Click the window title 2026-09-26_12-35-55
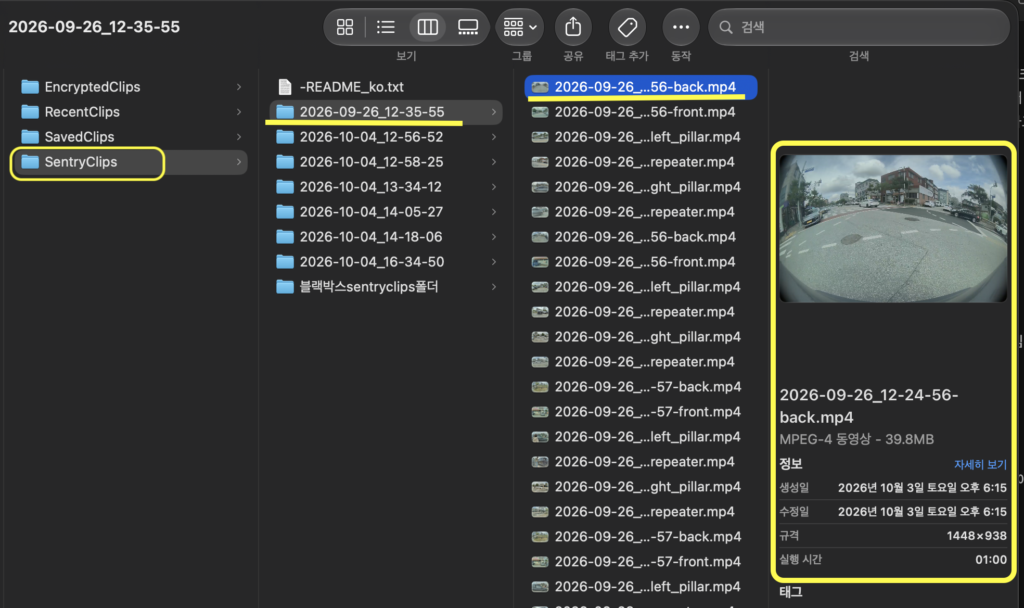The width and height of the screenshot is (1024, 608). 94,27
